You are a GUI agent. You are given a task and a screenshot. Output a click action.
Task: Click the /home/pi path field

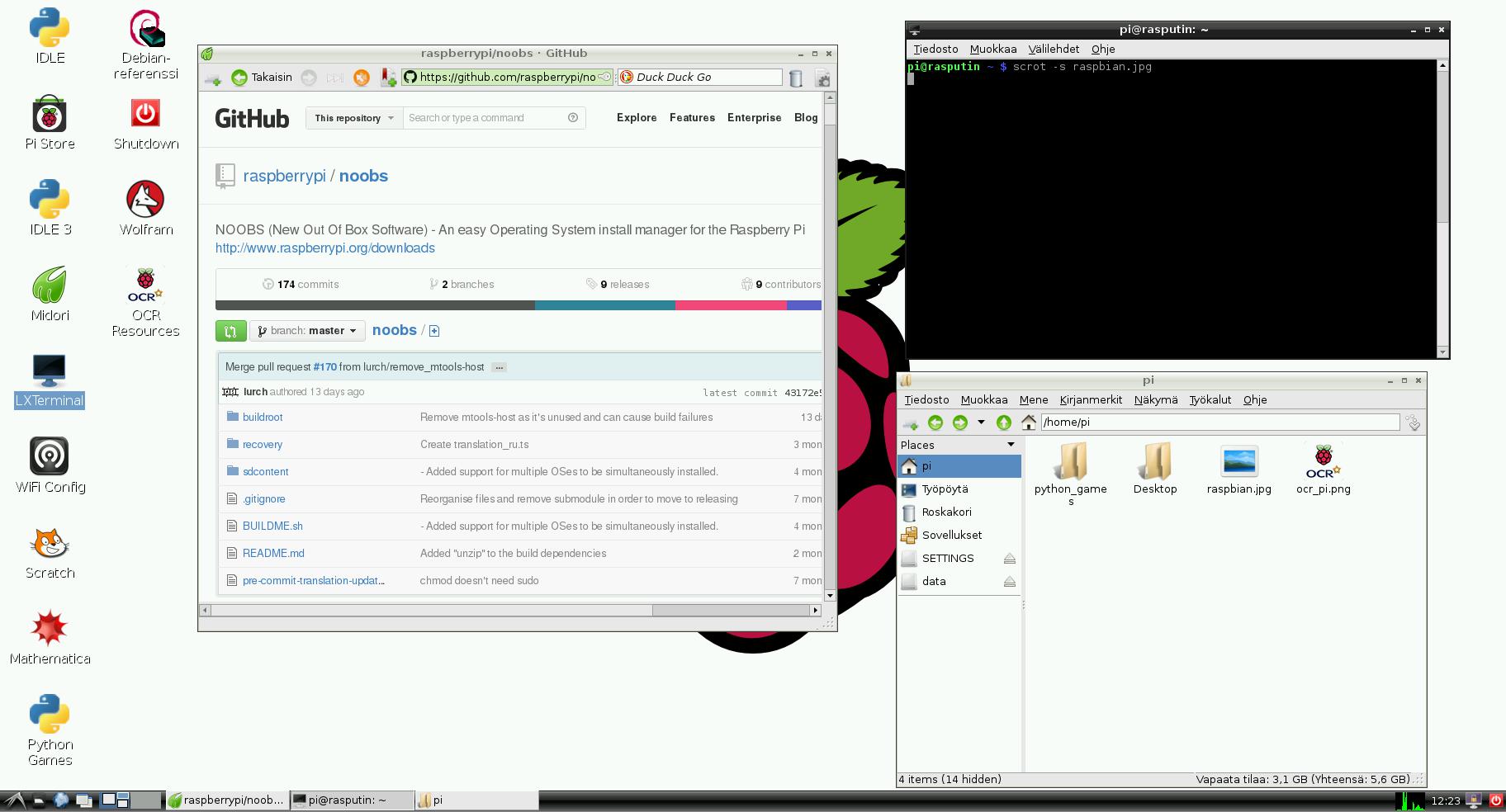tap(1220, 423)
